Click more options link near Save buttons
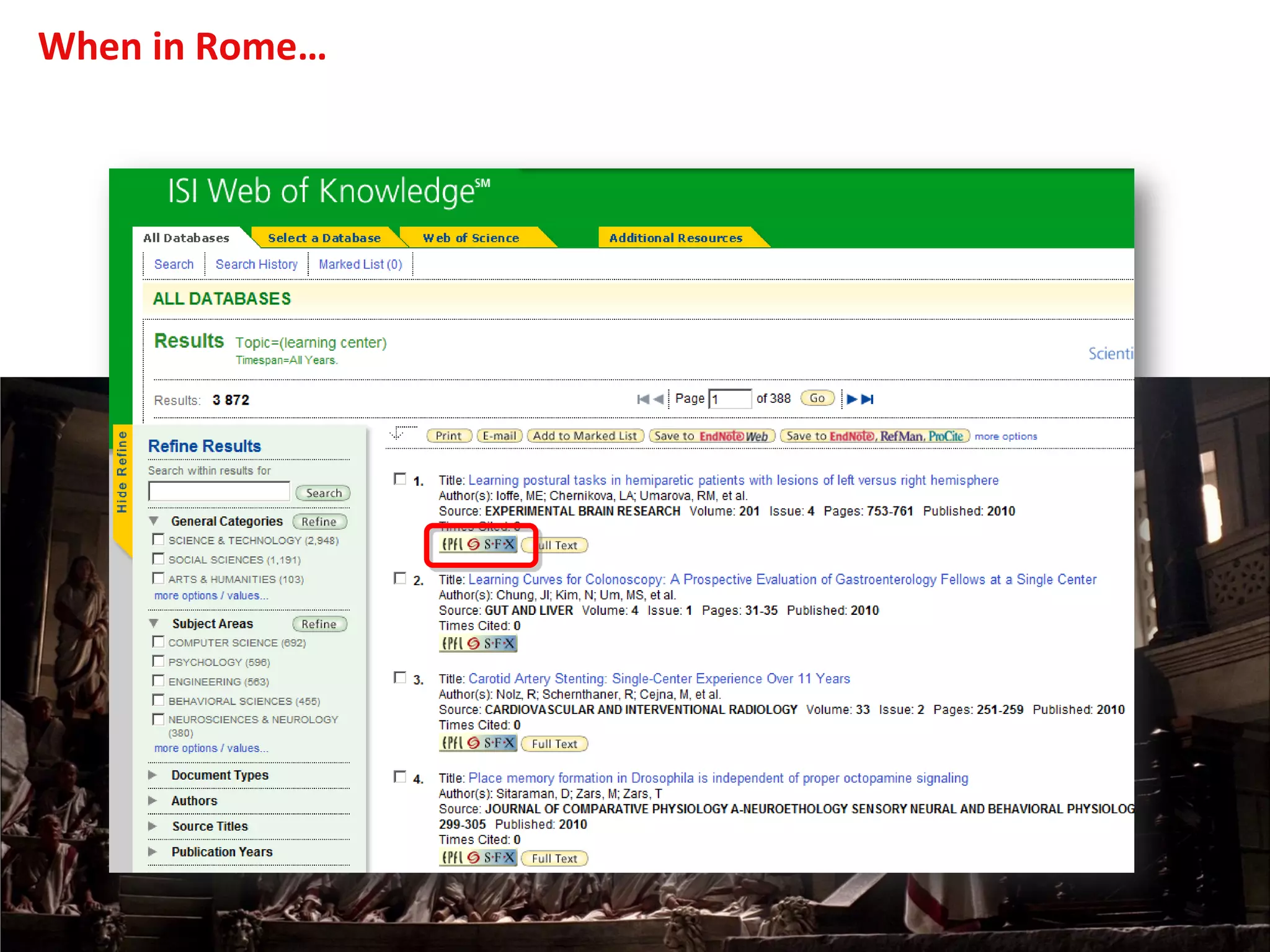 pos(1005,436)
